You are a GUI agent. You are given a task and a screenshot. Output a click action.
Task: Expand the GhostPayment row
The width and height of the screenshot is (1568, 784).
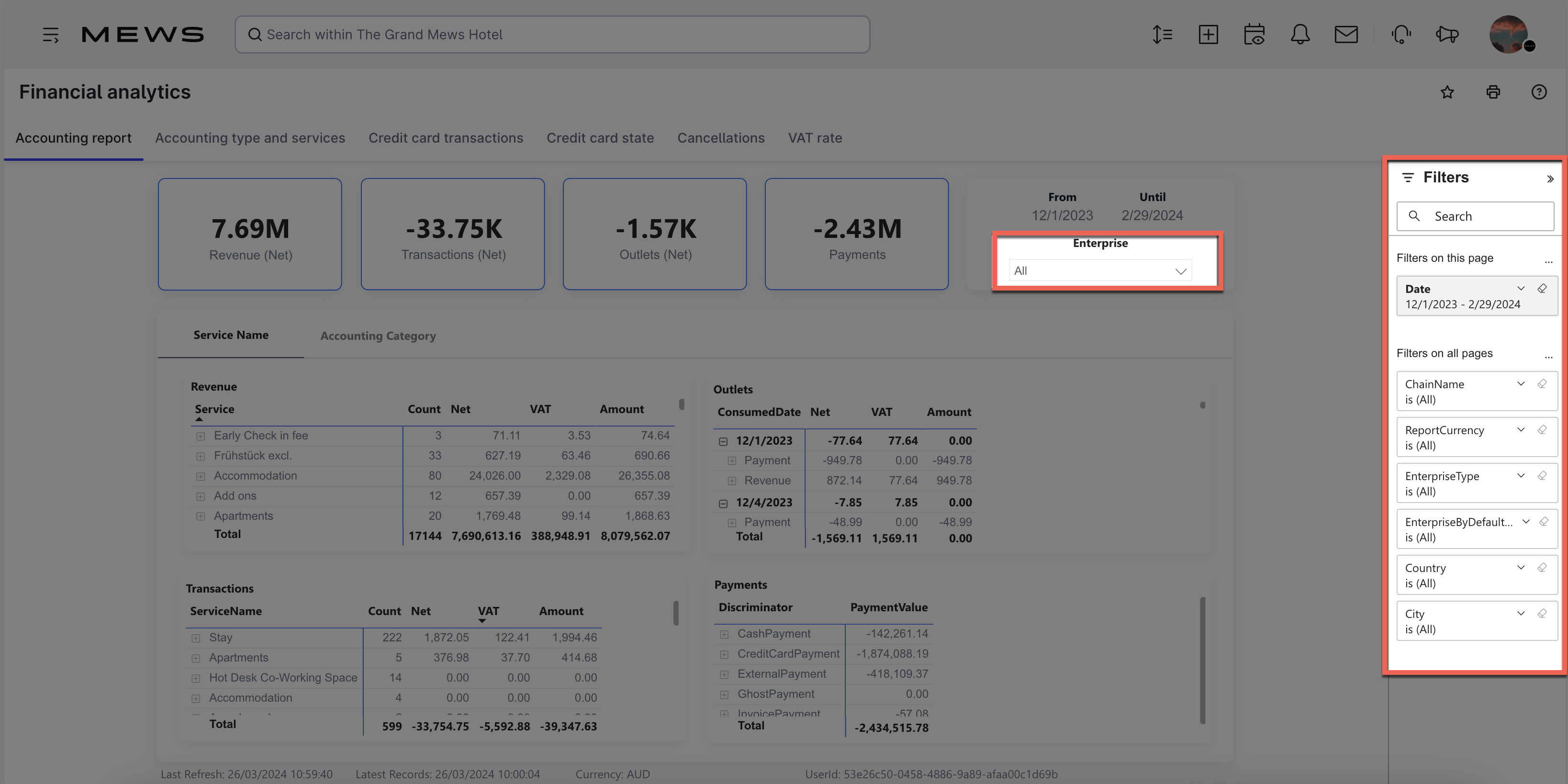point(724,694)
